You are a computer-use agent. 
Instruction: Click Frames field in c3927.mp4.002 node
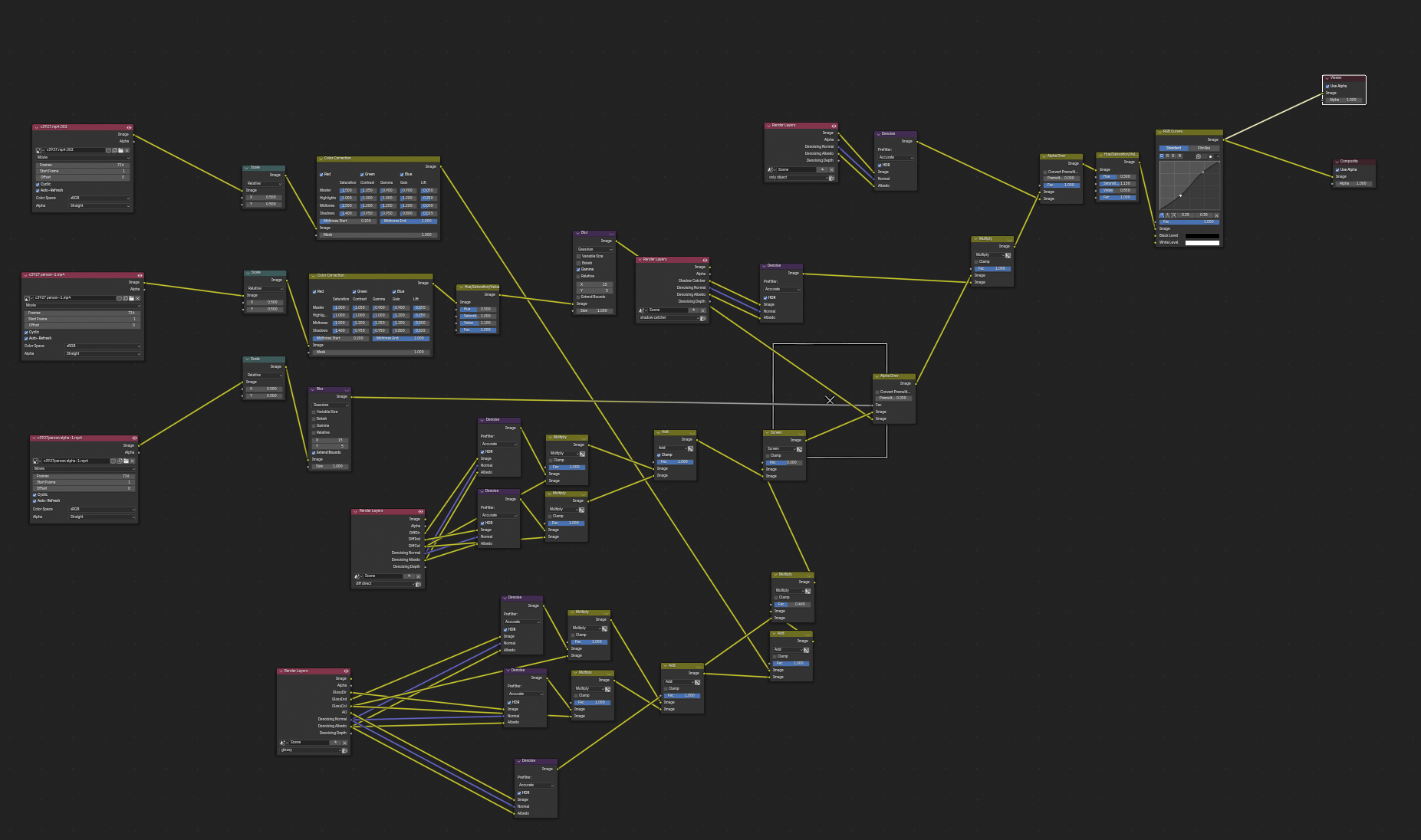tap(83, 165)
